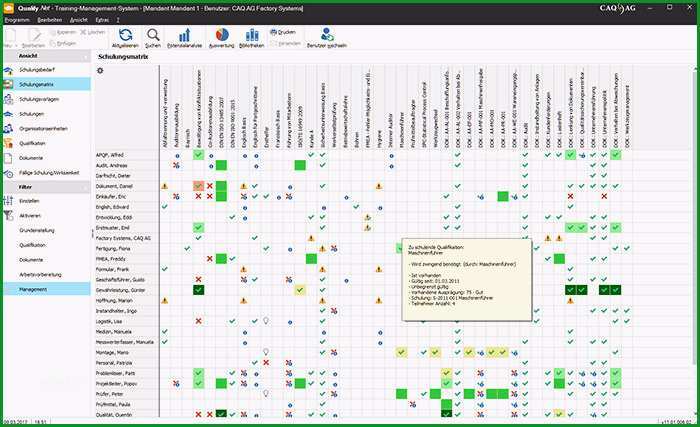Image resolution: width=700 pixels, height=427 pixels.
Task: Open Suchen with the magnifier icon
Action: (153, 35)
